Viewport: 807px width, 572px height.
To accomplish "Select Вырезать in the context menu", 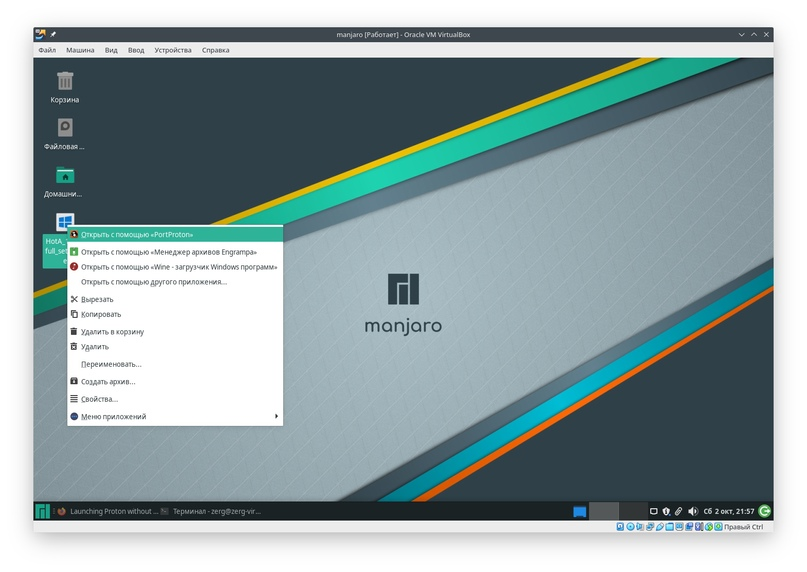I will [175, 299].
